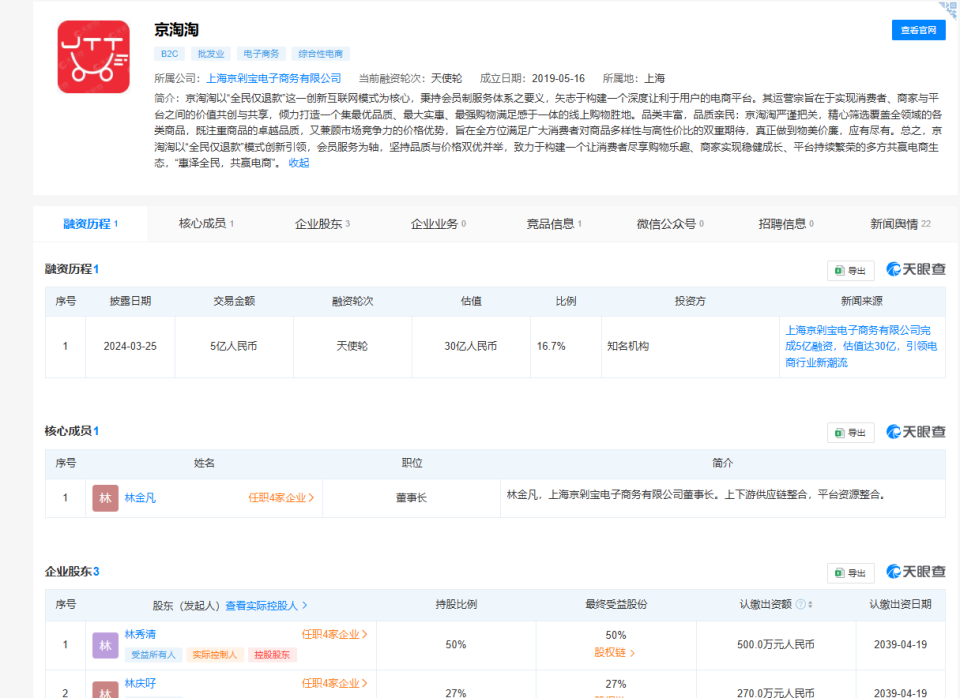Click the 董事长 position cell

click(411, 498)
